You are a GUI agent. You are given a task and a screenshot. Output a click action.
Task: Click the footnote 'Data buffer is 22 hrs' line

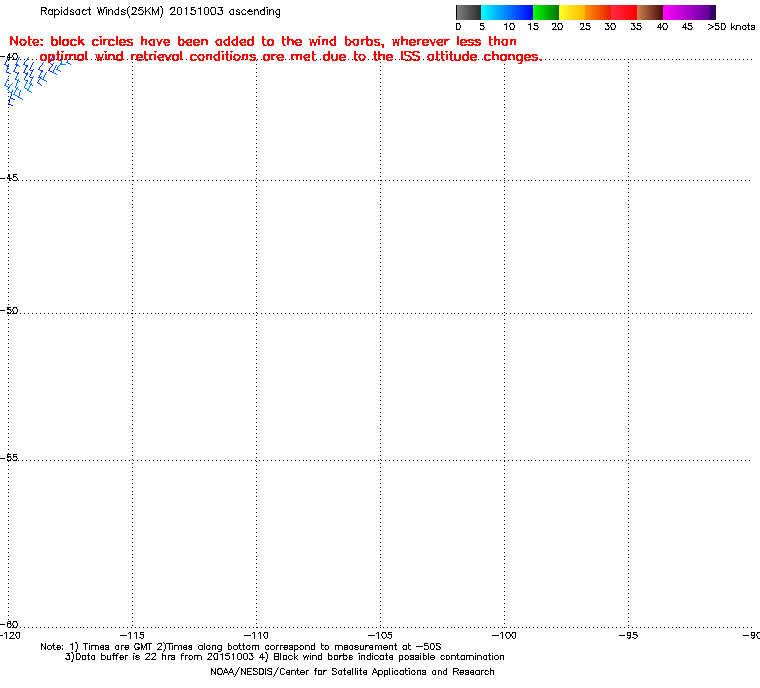pyautogui.click(x=285, y=657)
